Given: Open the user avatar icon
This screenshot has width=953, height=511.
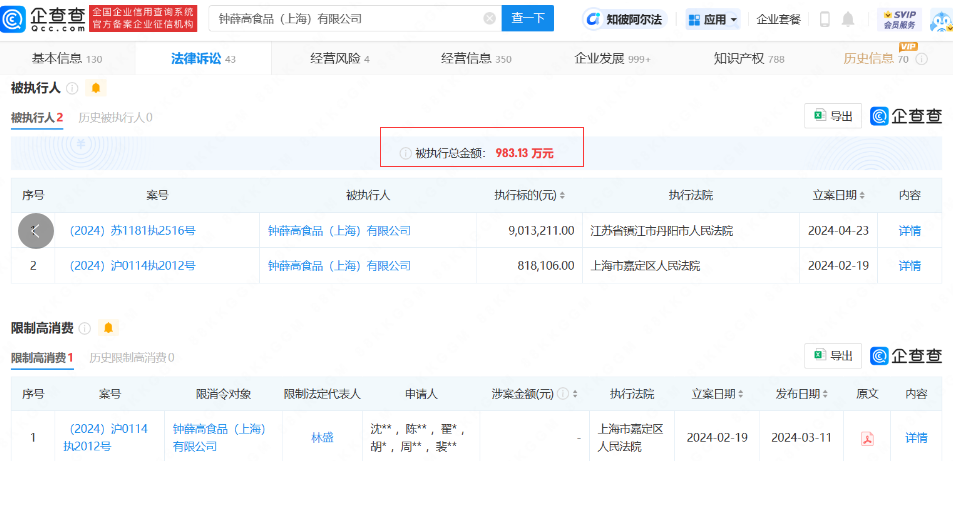Looking at the screenshot, I should point(941,21).
